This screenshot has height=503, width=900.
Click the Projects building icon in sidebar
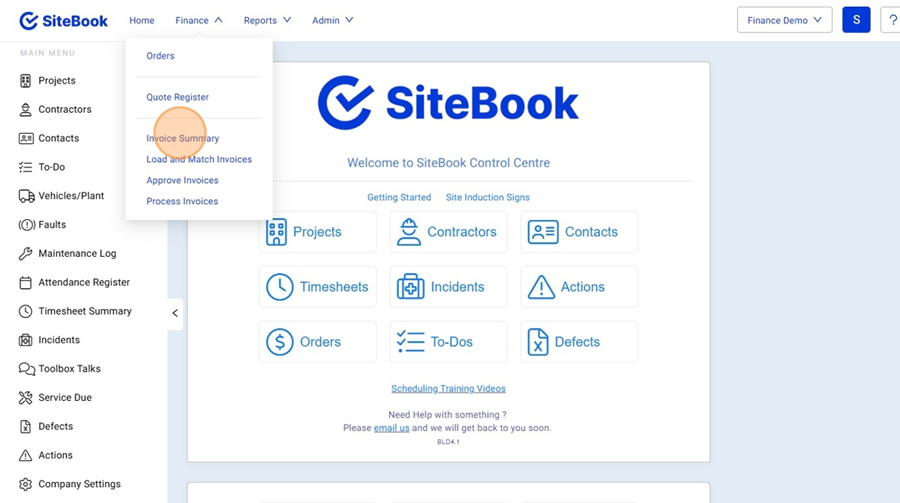pos(26,81)
